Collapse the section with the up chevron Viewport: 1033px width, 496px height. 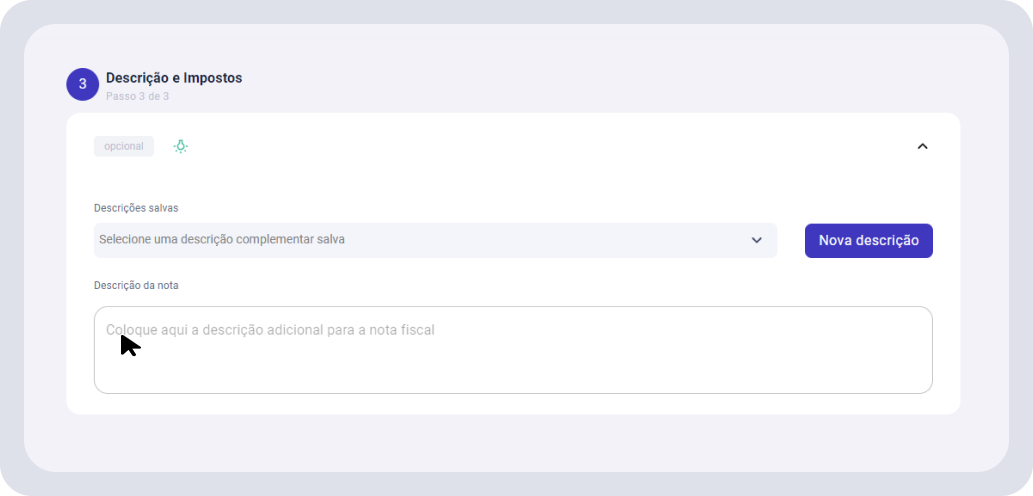[x=922, y=146]
